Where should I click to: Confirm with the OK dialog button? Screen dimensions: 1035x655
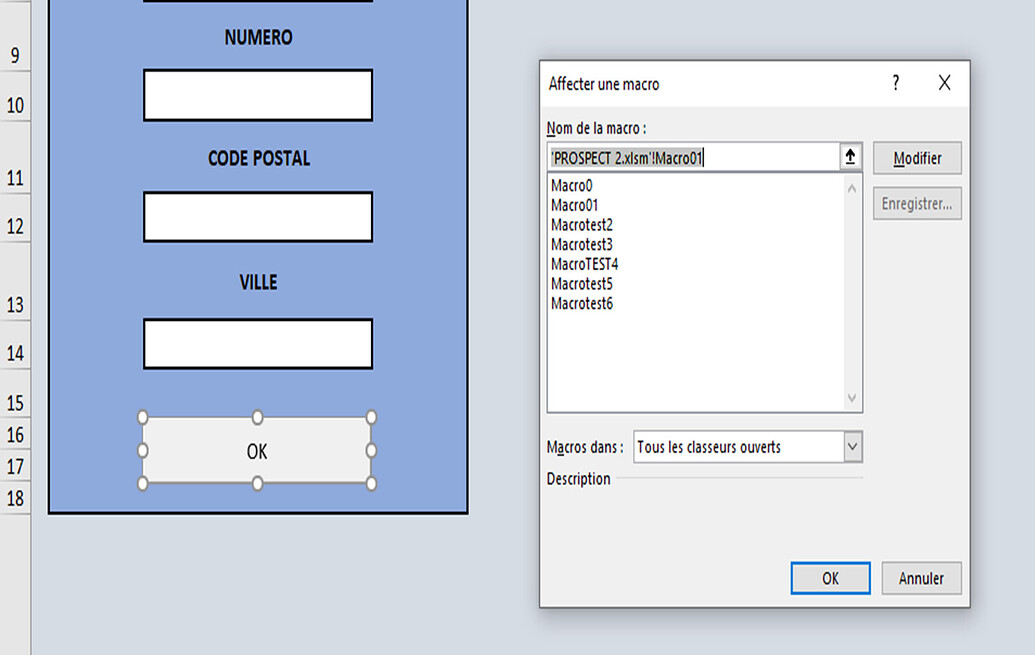(830, 578)
